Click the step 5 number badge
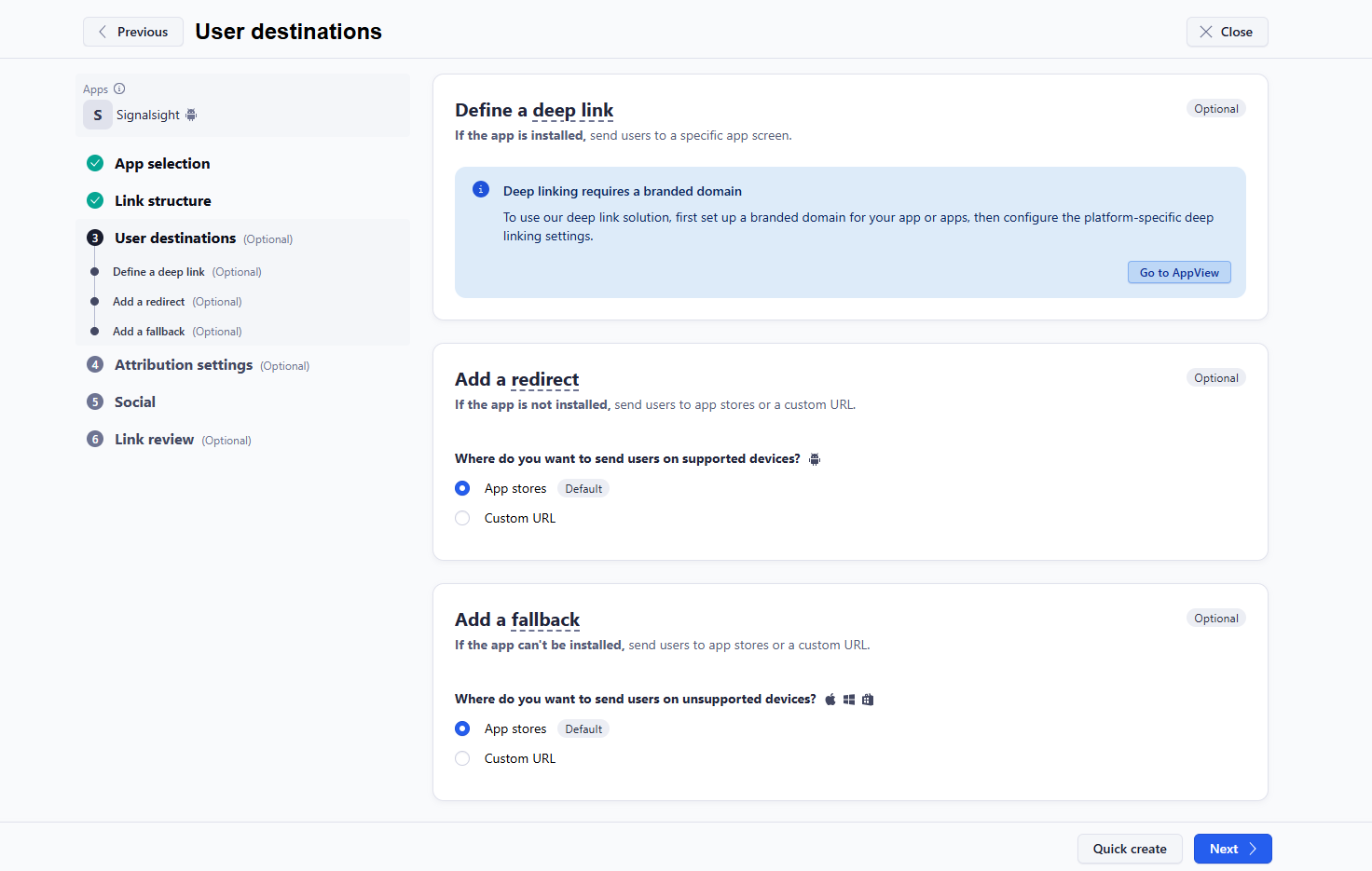Viewport: 1372px width, 871px height. point(95,401)
